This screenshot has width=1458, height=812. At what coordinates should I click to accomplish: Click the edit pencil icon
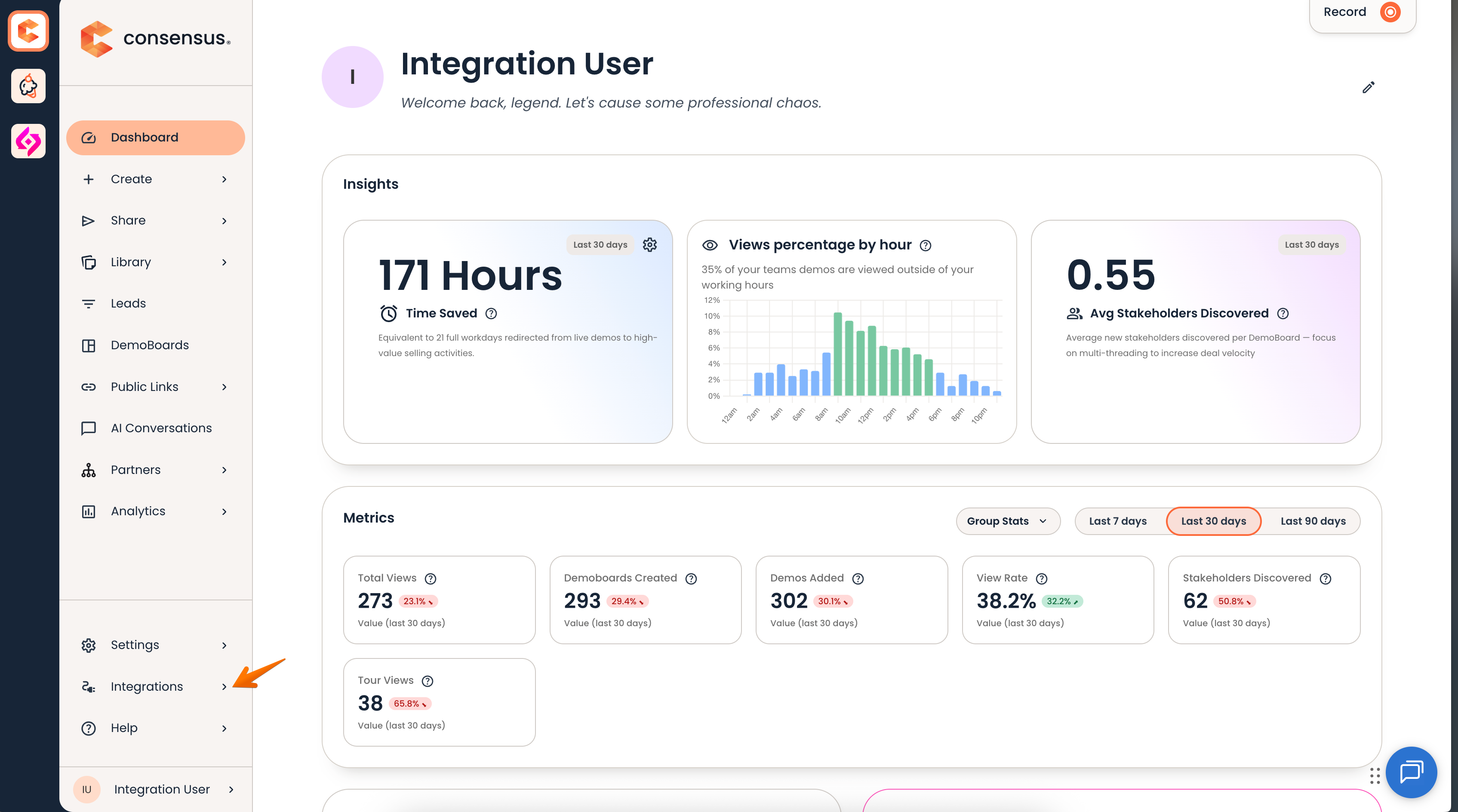pyautogui.click(x=1368, y=87)
